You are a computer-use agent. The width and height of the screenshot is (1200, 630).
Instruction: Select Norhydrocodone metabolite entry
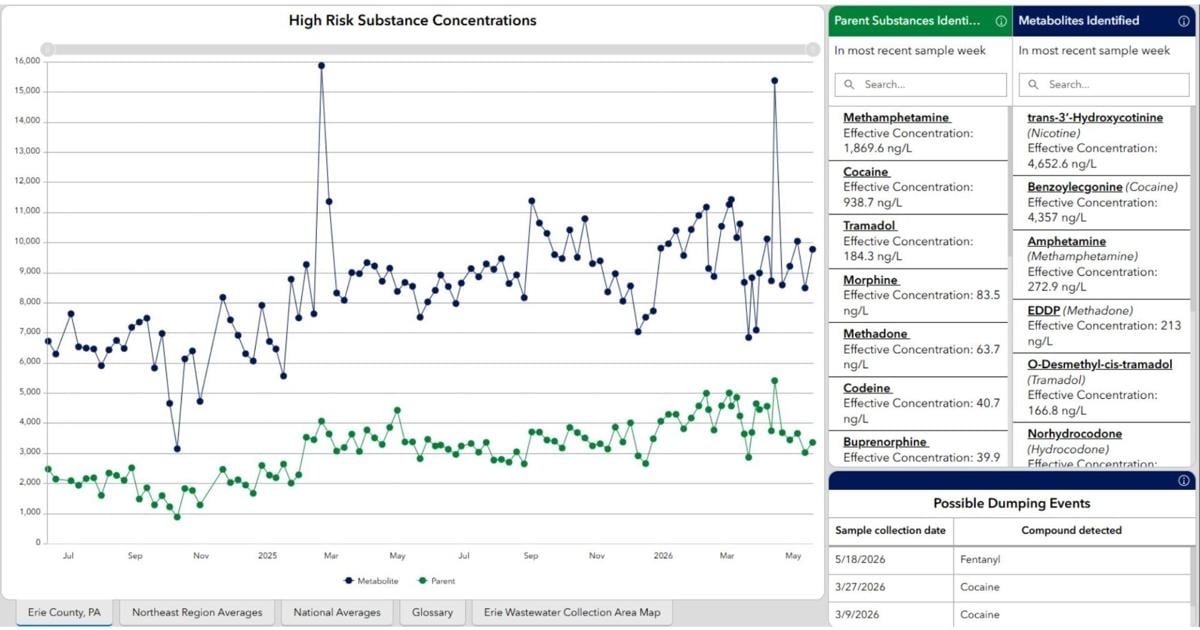point(1074,434)
